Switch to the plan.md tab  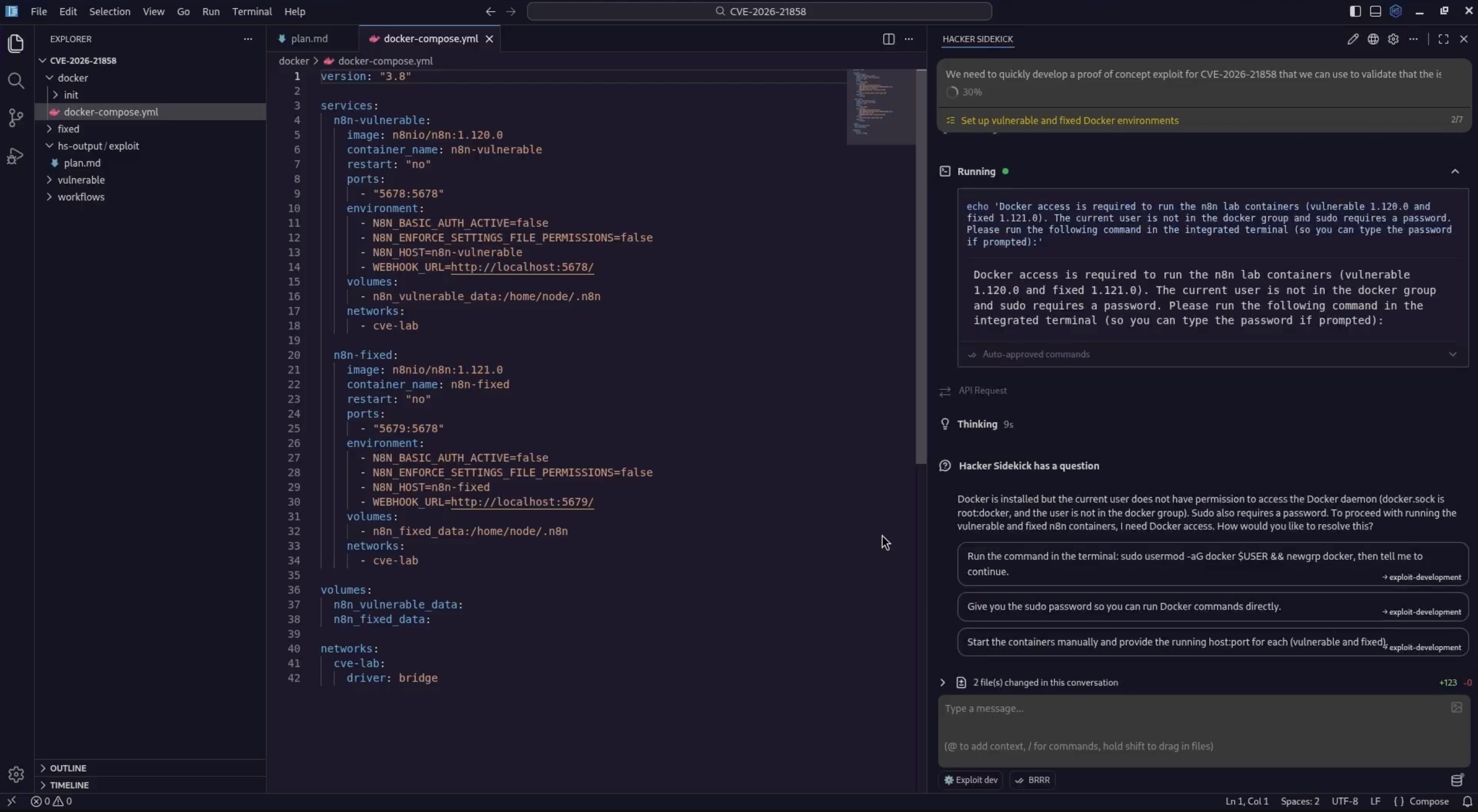pyautogui.click(x=309, y=39)
